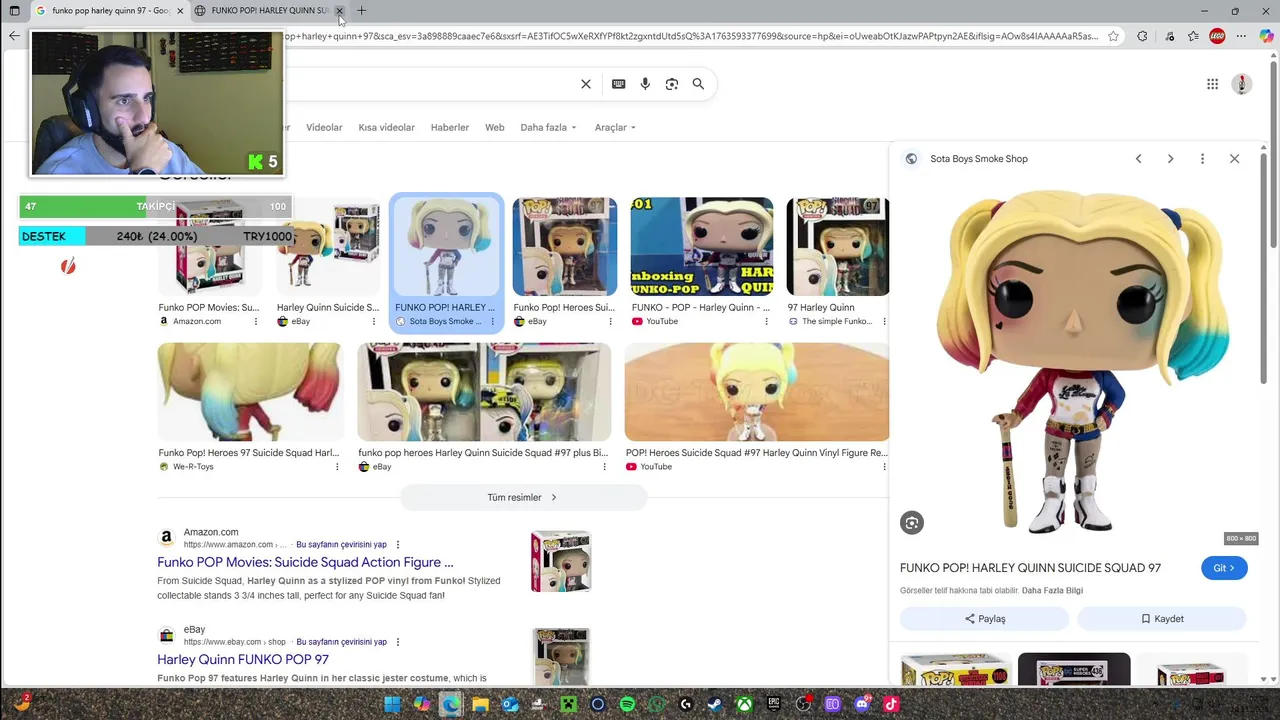Open the on-screen keyboard icon in search bar

(x=618, y=84)
